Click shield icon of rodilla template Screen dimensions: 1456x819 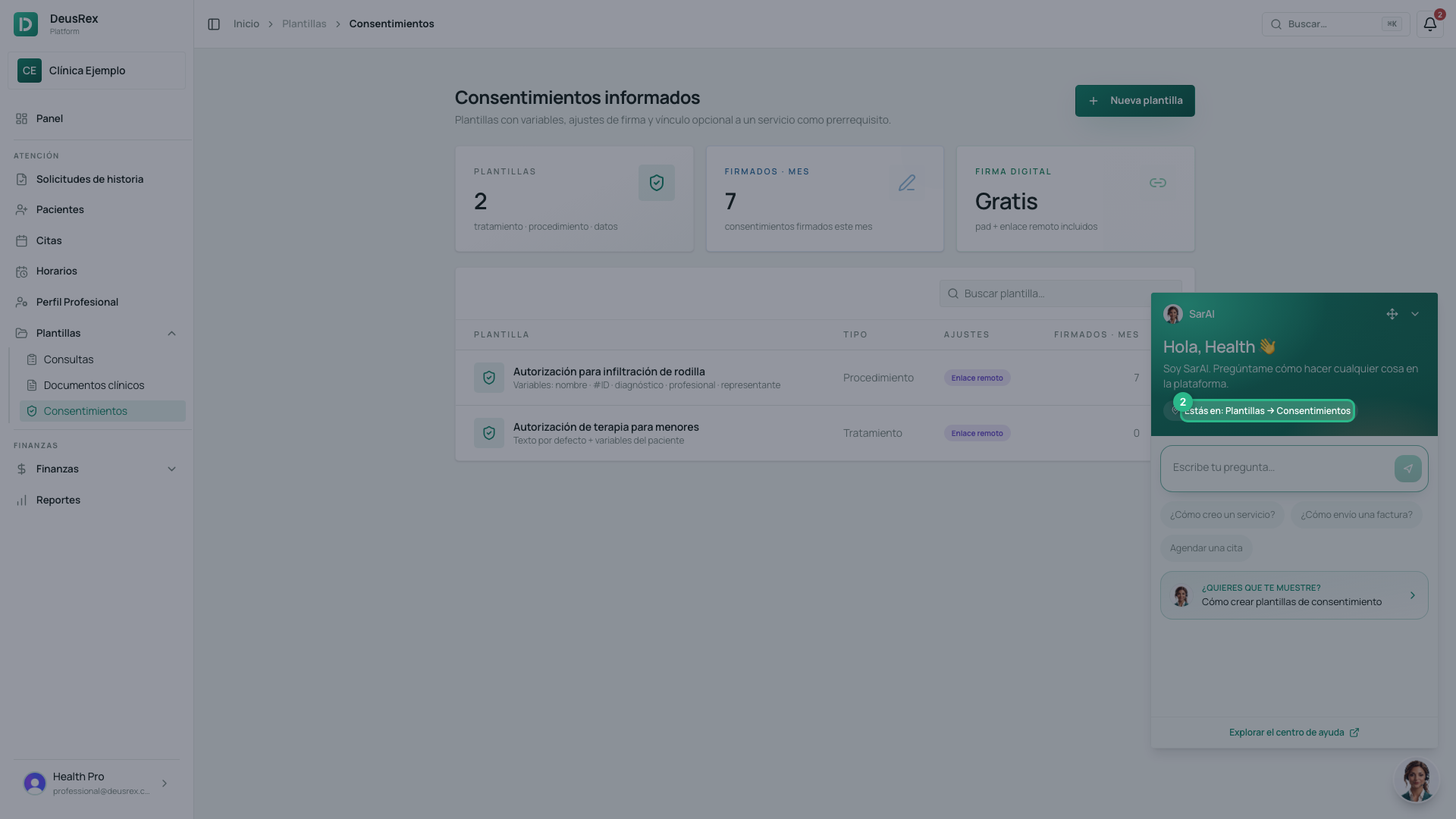tap(489, 378)
